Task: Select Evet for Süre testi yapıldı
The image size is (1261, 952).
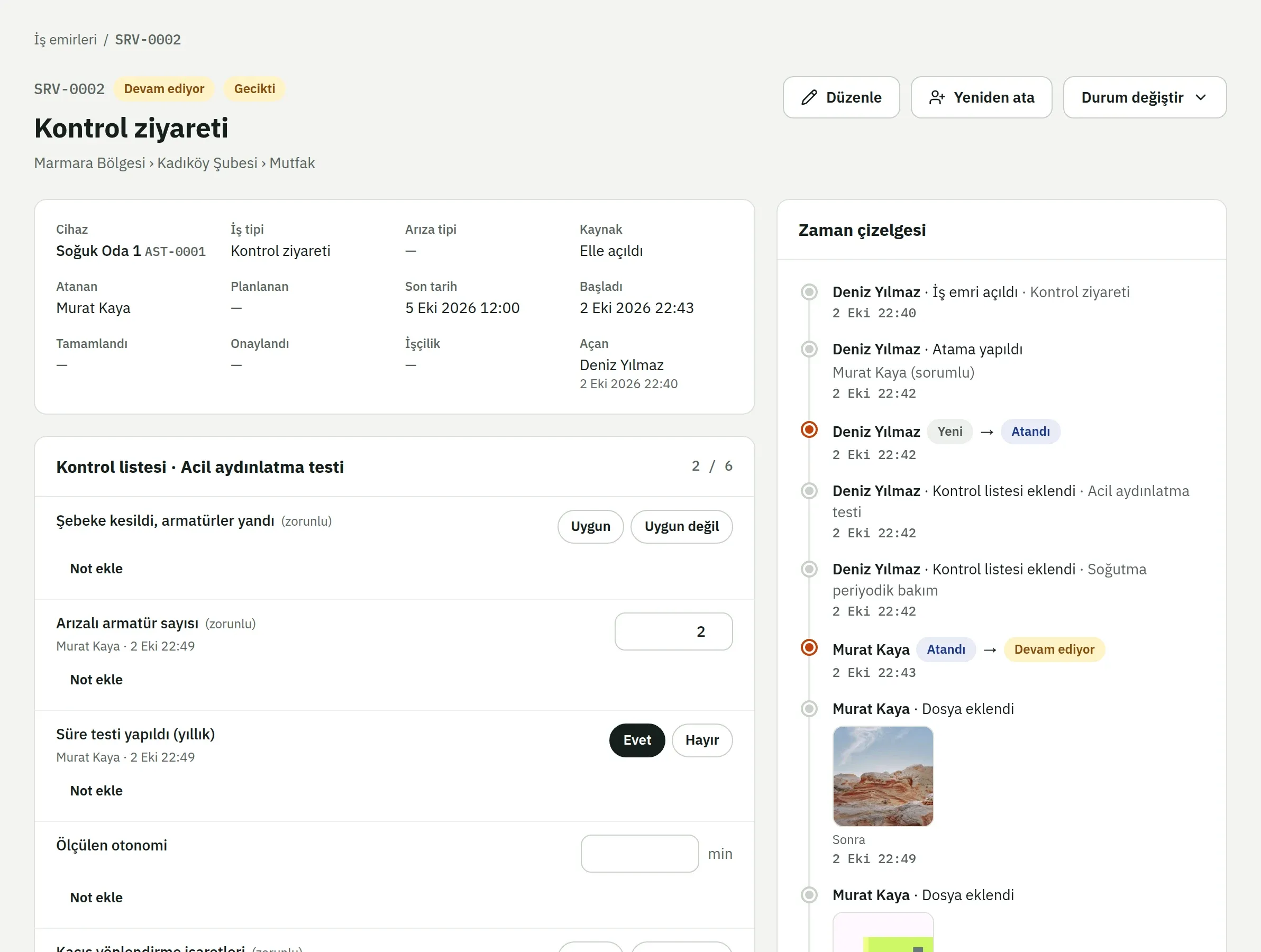Action: point(637,740)
